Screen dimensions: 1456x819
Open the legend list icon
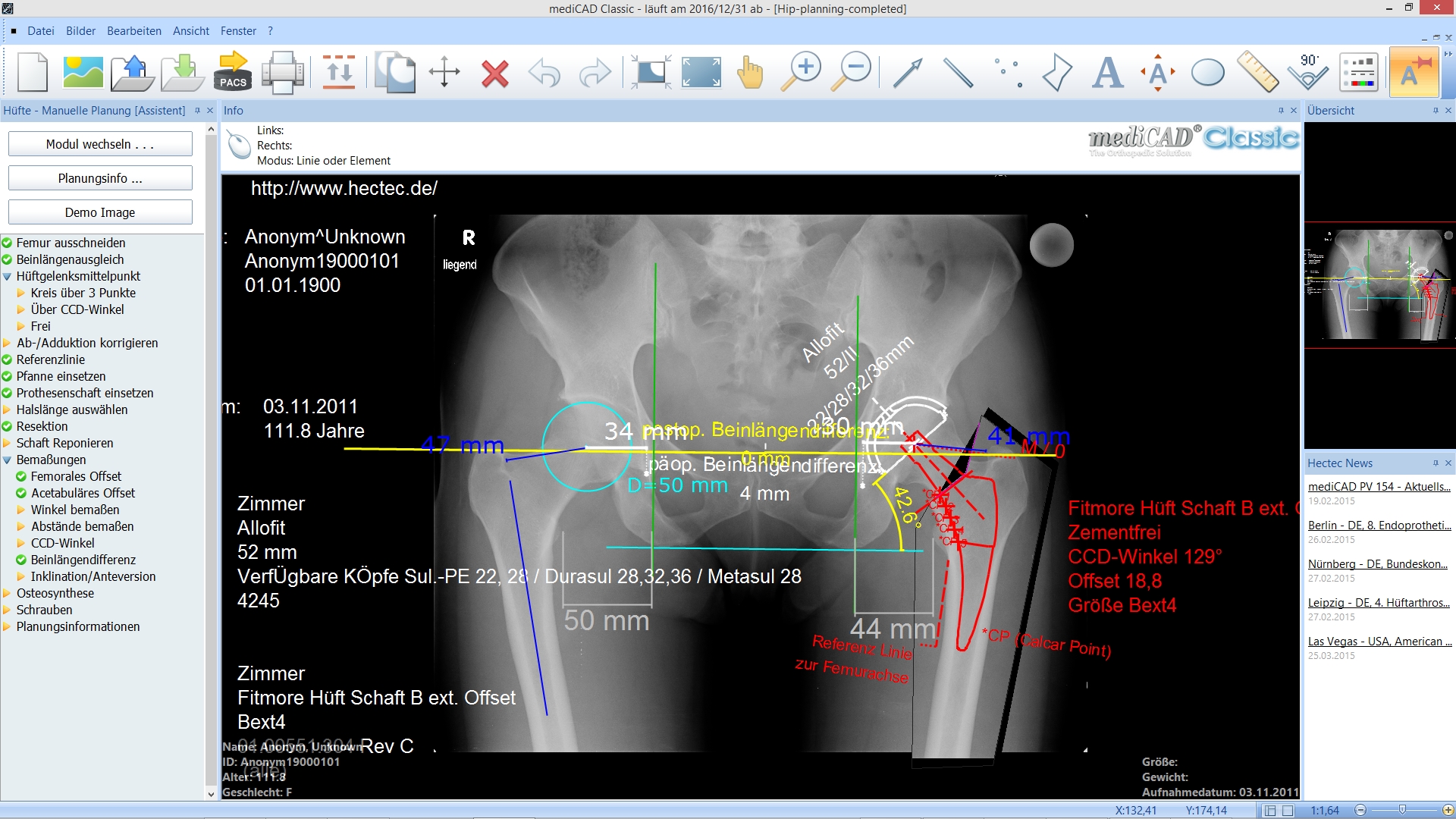1360,73
